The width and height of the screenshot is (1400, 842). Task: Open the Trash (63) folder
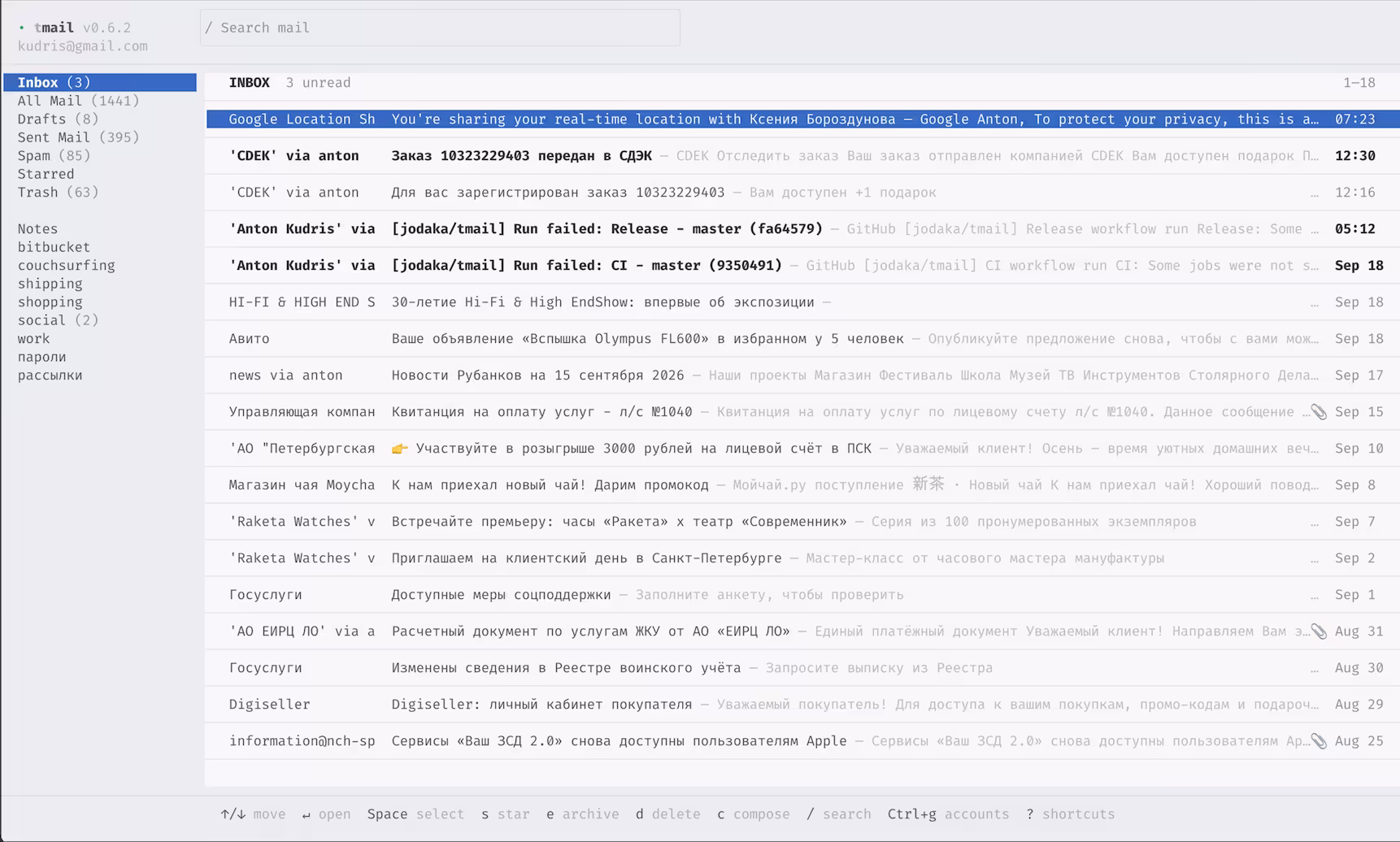coord(58,192)
